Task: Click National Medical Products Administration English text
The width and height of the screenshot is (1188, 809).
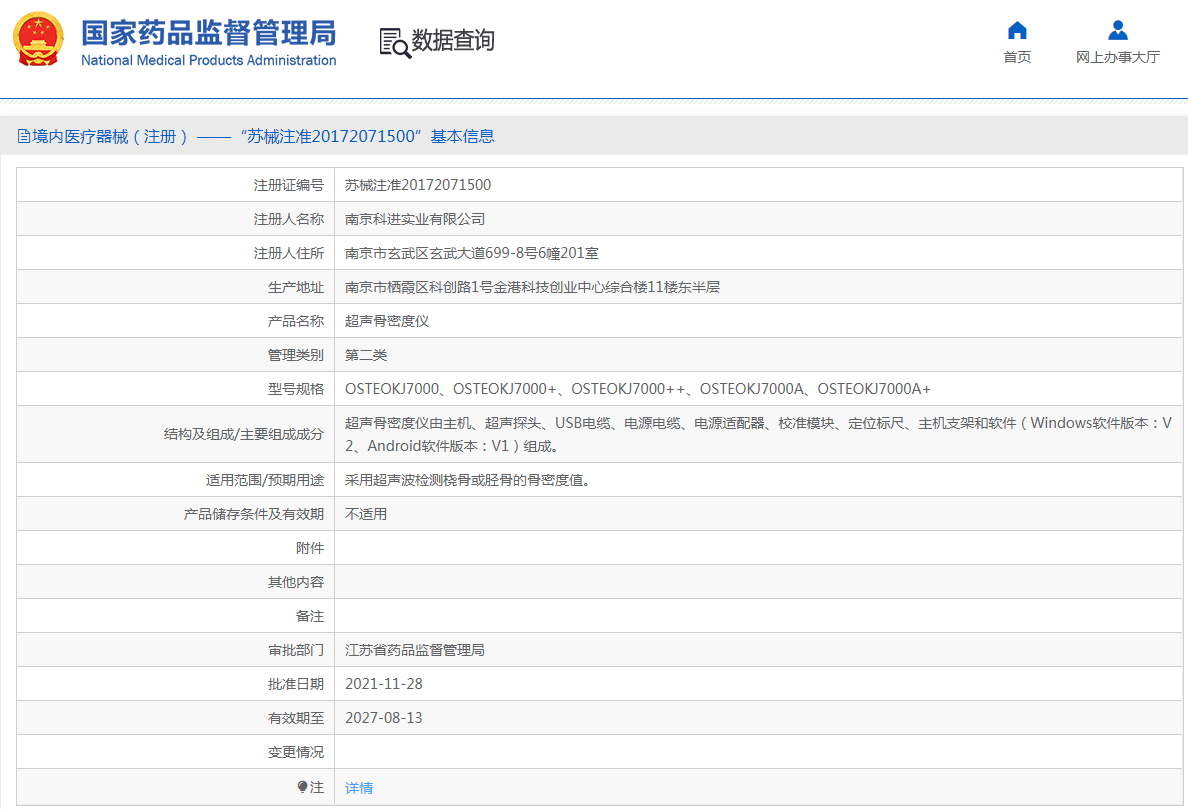Action: [208, 60]
